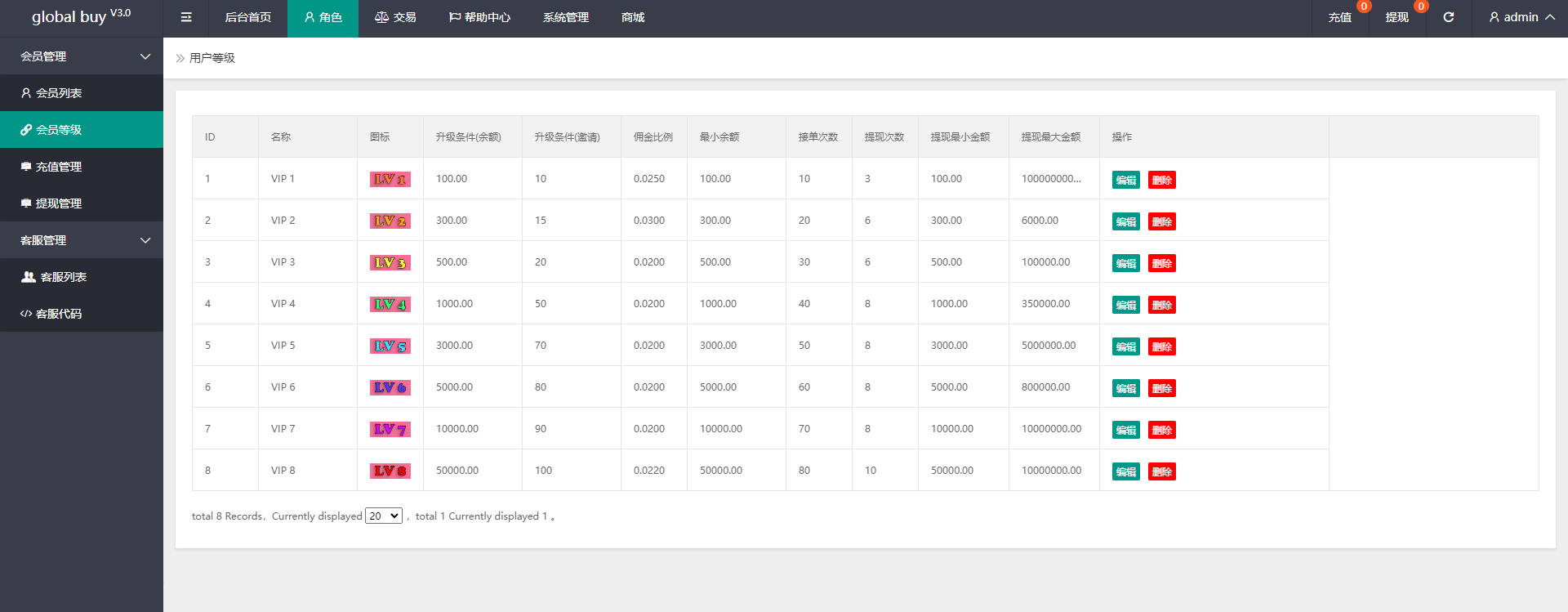Open 商城 top menu

[x=633, y=17]
